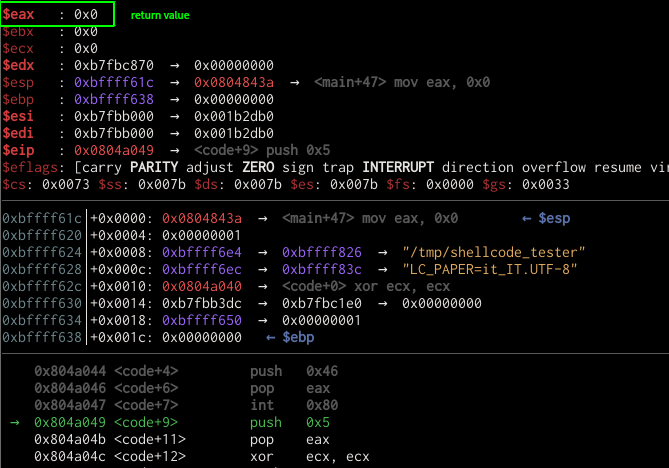Click the $cs segment register value 0x0073
Image resolution: width=669 pixels, height=468 pixels.
(x=52, y=183)
